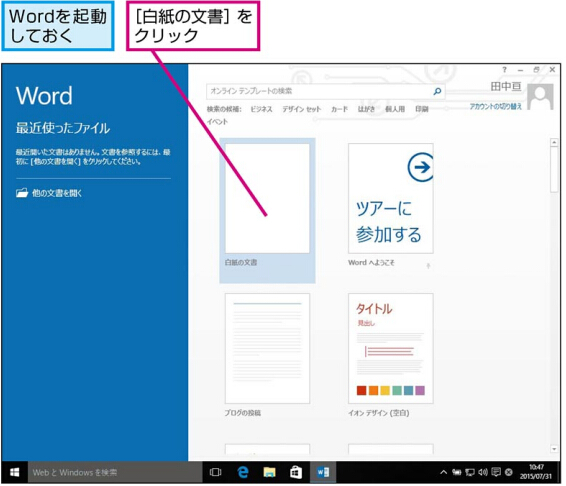The height and width of the screenshot is (486, 566).
Task: Click the pin icon beside Word へようこそ
Action: pos(428,266)
